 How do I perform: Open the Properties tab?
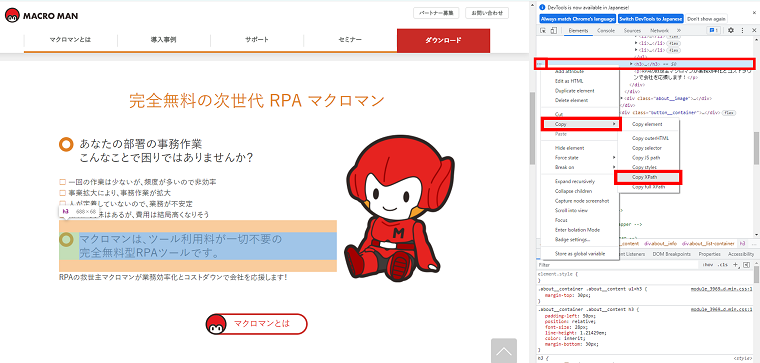coord(710,254)
